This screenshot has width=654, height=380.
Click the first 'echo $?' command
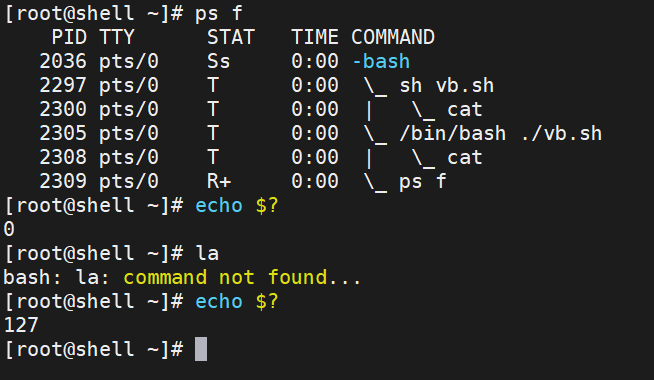236,206
